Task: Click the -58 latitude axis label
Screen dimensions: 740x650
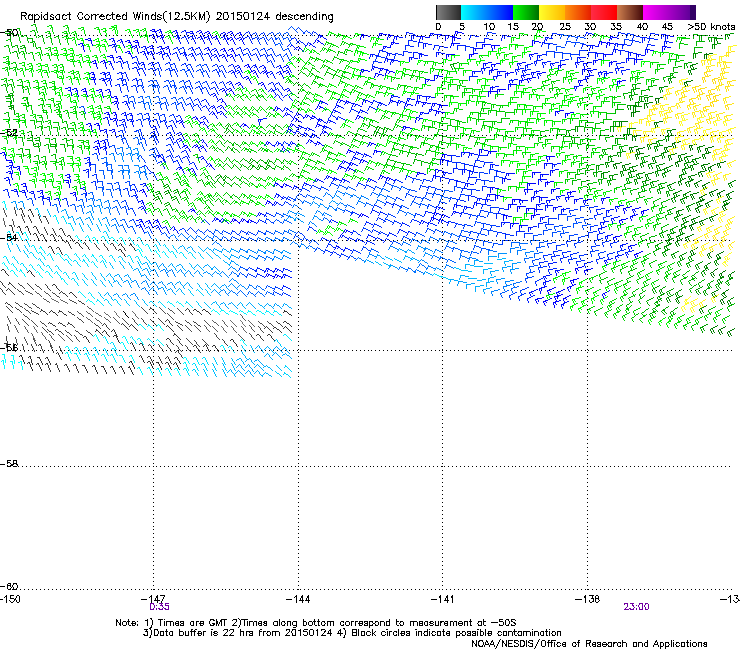Action: tap(9, 464)
